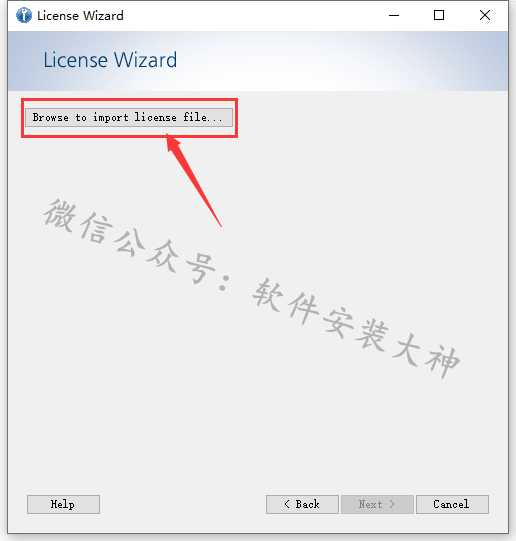Click the grayed-out Next button
The width and height of the screenshot is (516, 541).
tap(377, 504)
